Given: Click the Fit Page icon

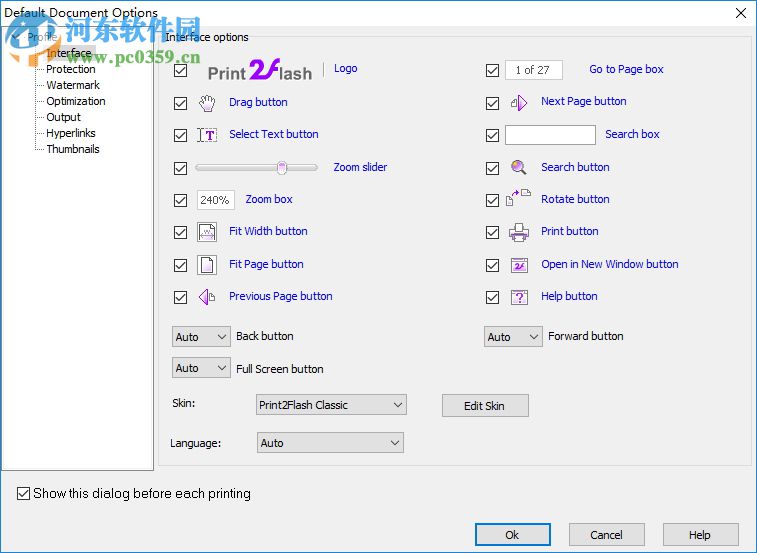Looking at the screenshot, I should [207, 265].
